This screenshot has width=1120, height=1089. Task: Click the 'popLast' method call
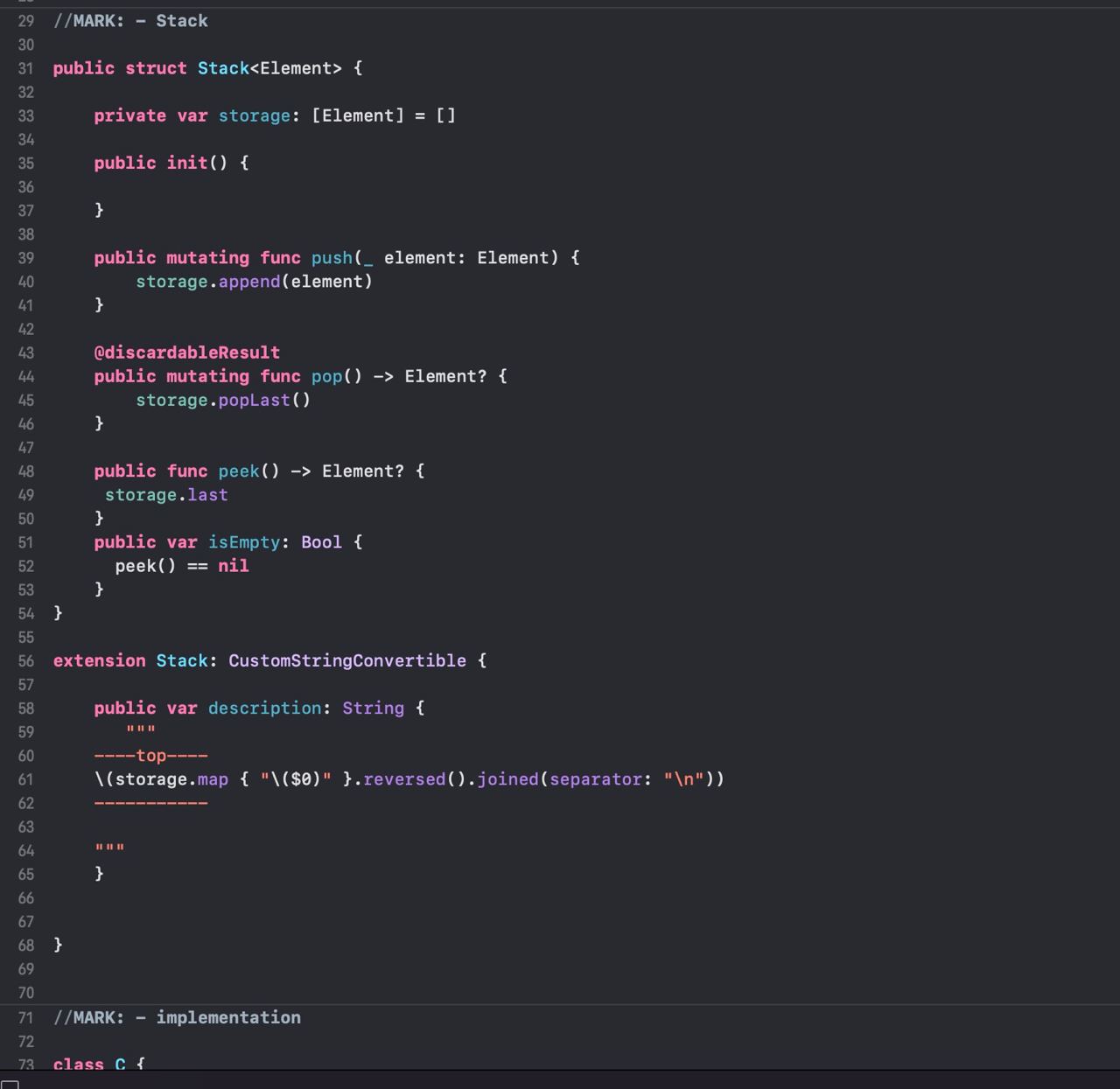point(254,400)
